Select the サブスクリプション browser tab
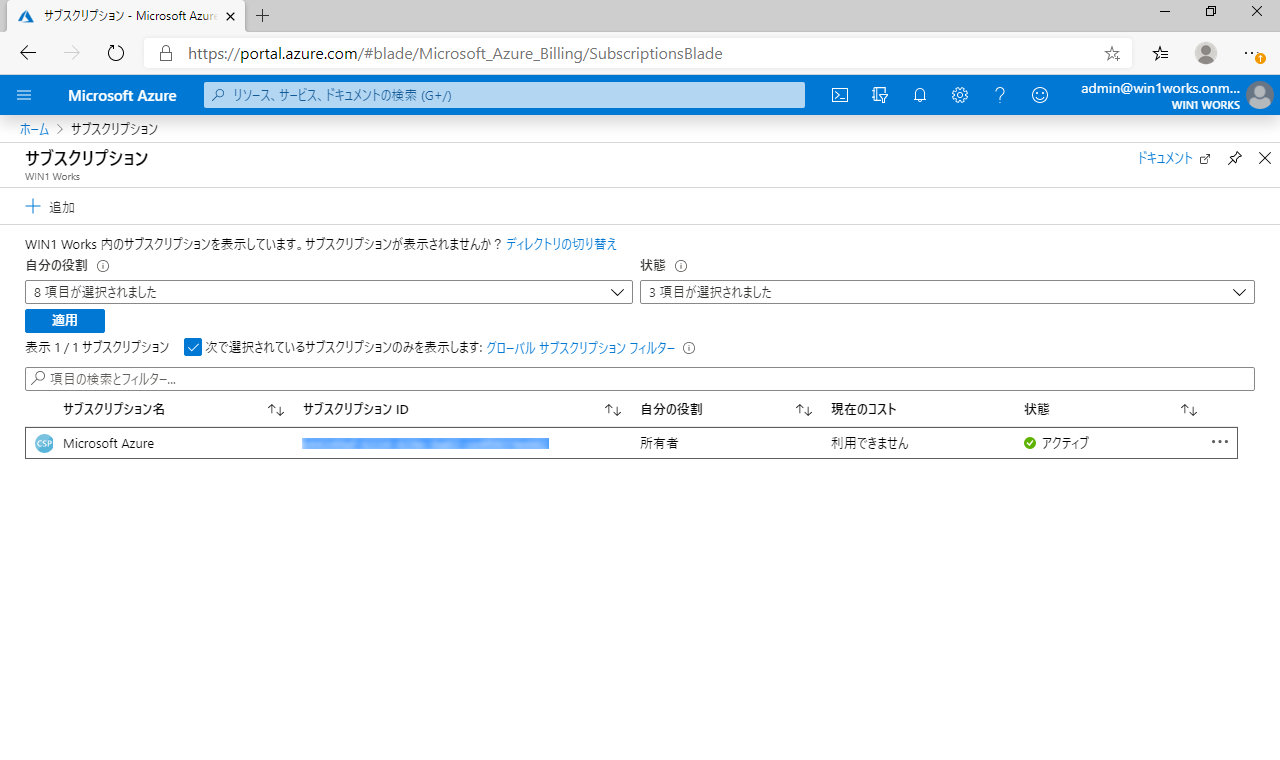This screenshot has width=1280, height=760. click(x=125, y=16)
